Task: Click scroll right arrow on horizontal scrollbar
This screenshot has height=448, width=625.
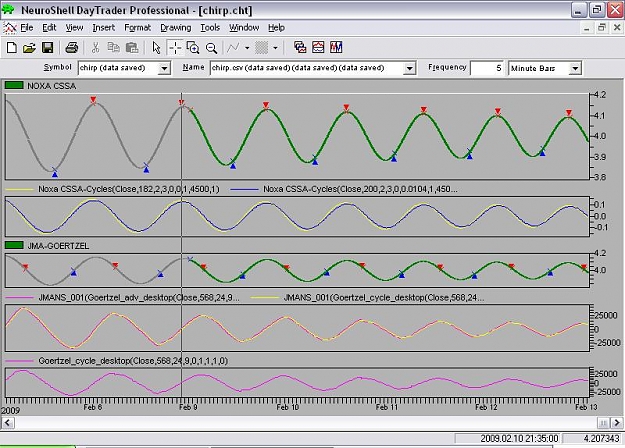Action: (617, 422)
